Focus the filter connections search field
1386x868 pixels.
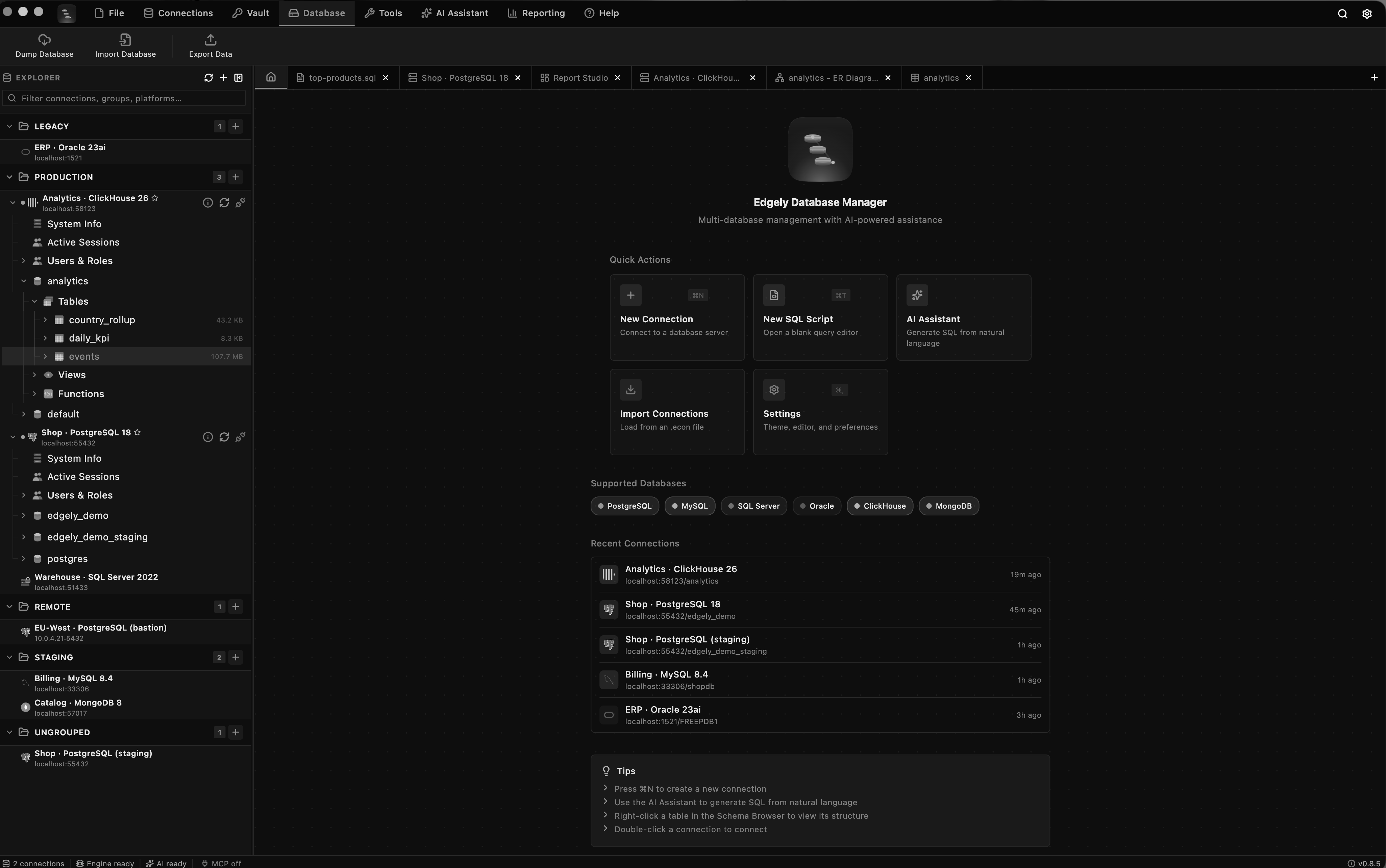tap(124, 98)
